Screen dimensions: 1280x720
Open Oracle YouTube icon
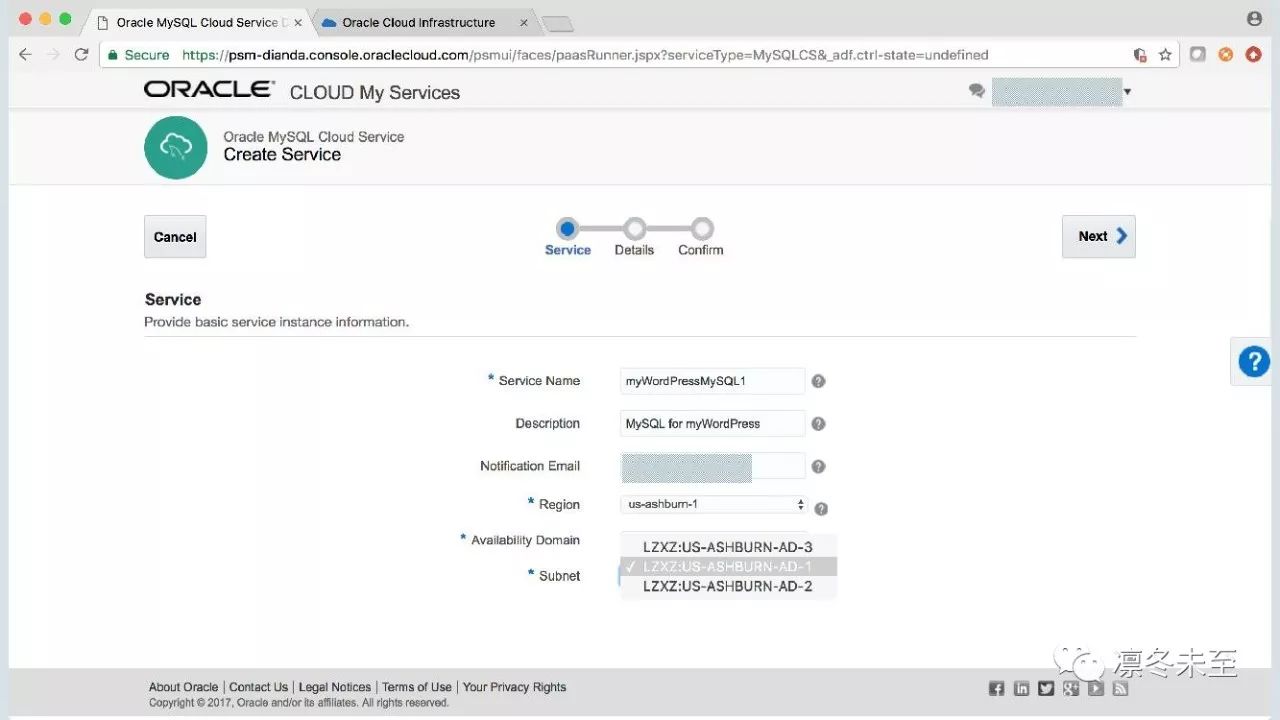tap(1096, 688)
